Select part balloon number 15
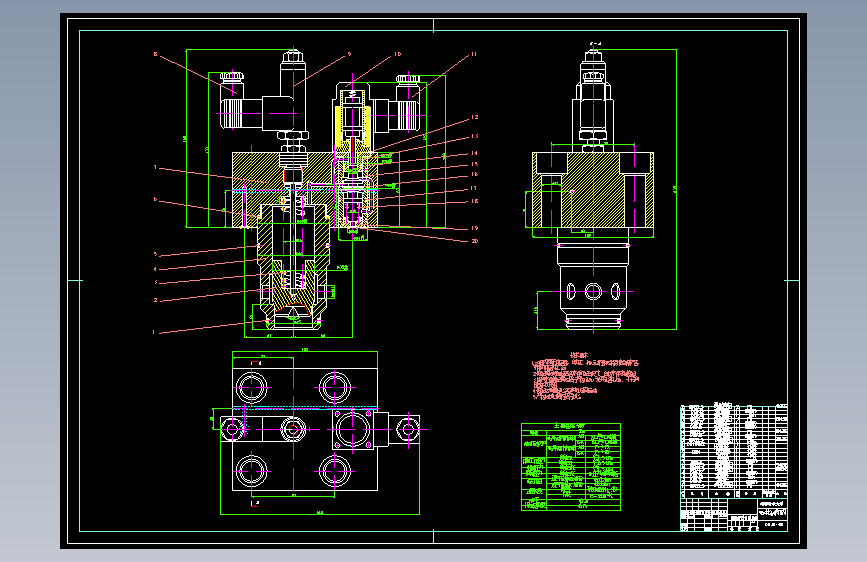This screenshot has height=562, width=867. tap(474, 164)
